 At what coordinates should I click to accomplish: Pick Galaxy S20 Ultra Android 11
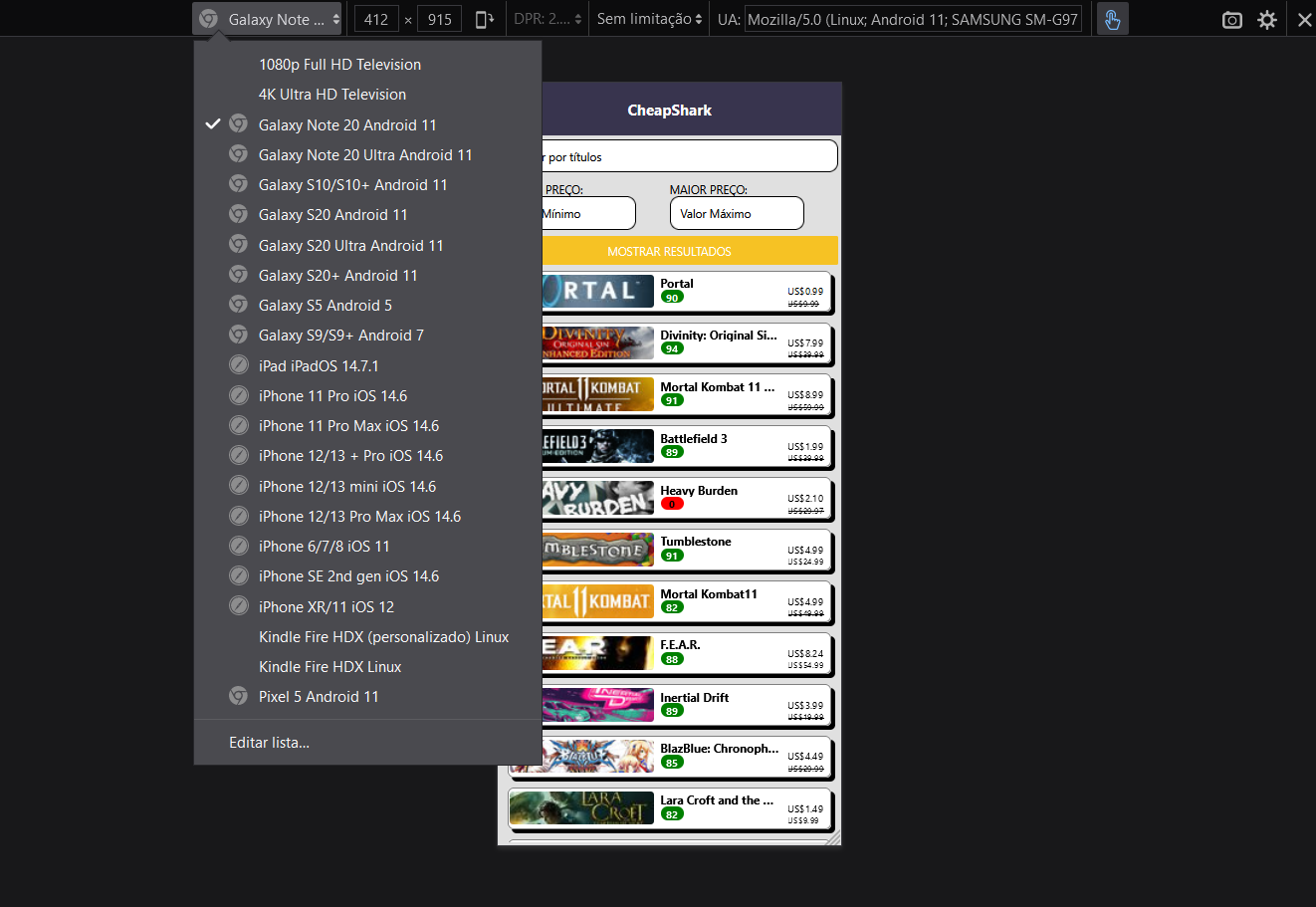click(367, 246)
